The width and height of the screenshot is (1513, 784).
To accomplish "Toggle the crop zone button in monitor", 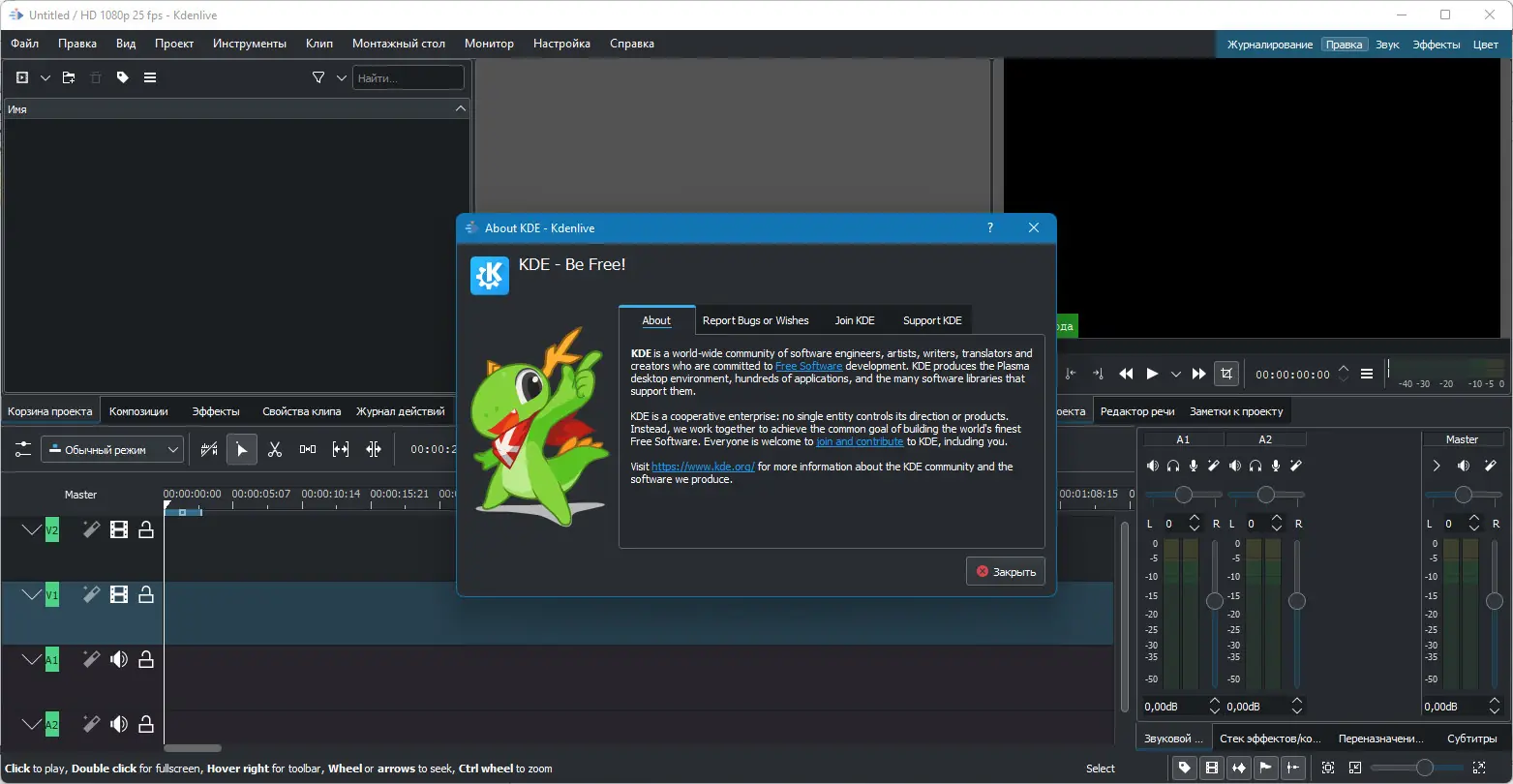I will click(1226, 374).
